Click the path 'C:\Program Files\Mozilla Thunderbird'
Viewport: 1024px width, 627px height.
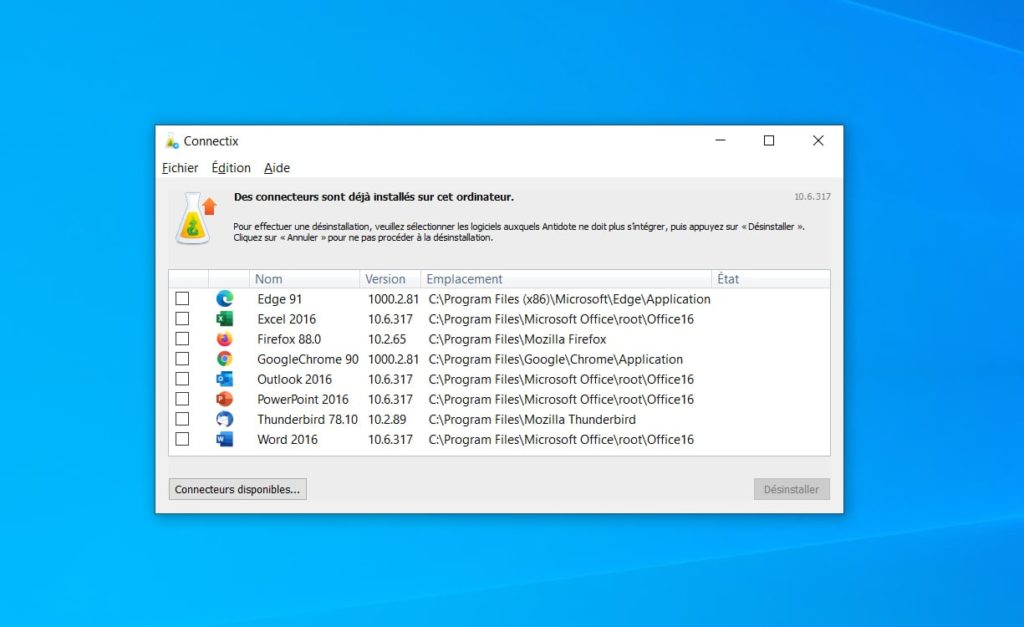[532, 419]
